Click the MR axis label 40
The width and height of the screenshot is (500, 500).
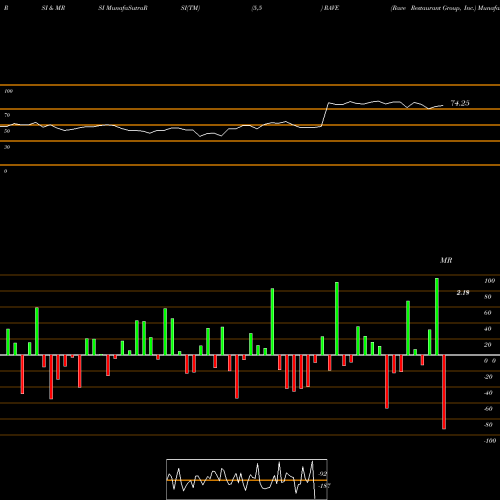pos(488,329)
